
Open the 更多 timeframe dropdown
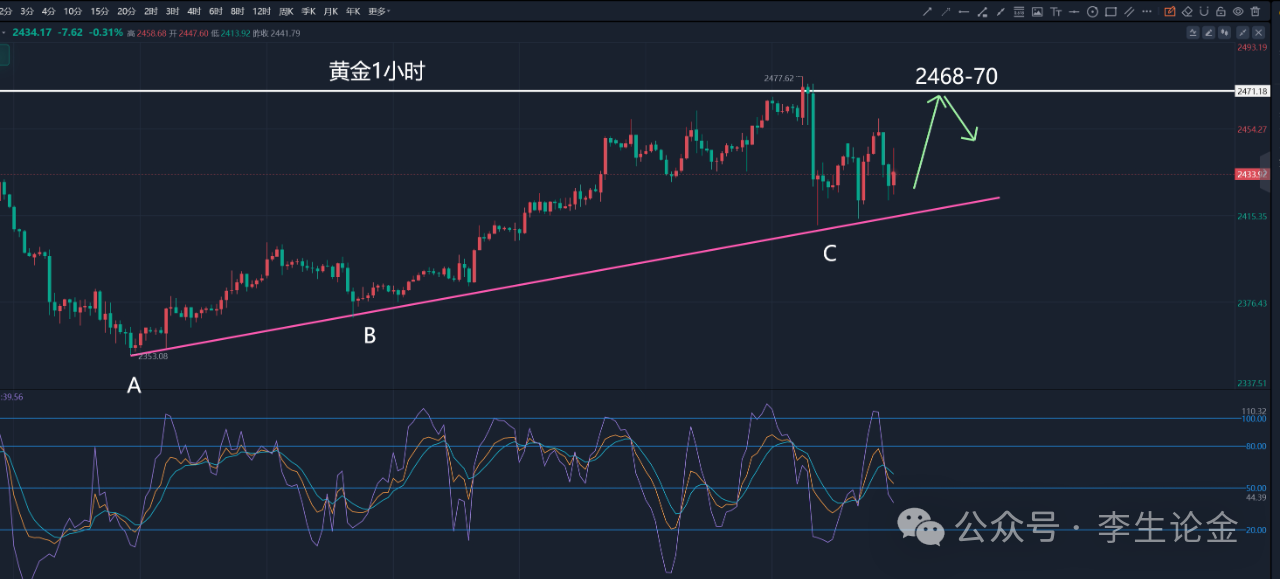tap(378, 12)
